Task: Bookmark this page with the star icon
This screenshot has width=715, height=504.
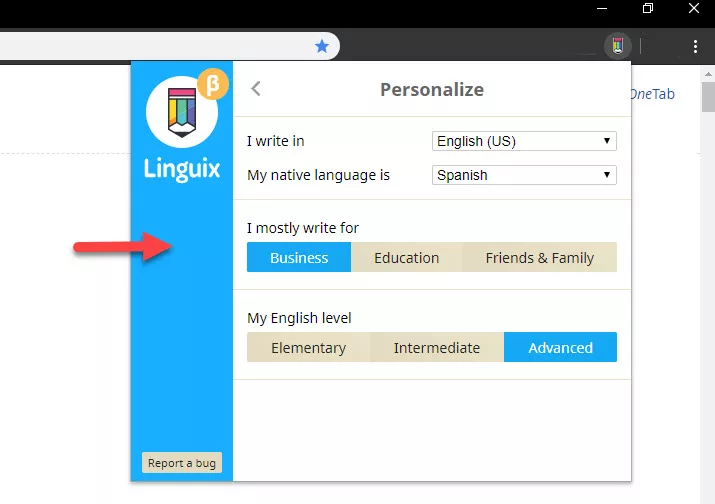Action: click(321, 46)
